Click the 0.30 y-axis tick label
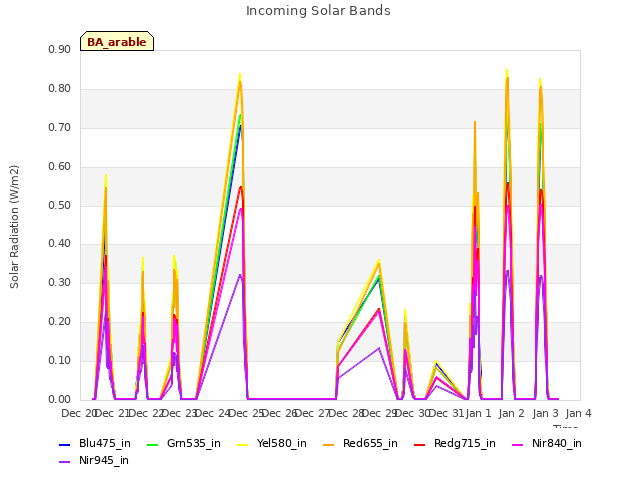Viewport: 640px width, 480px height. pos(59,282)
